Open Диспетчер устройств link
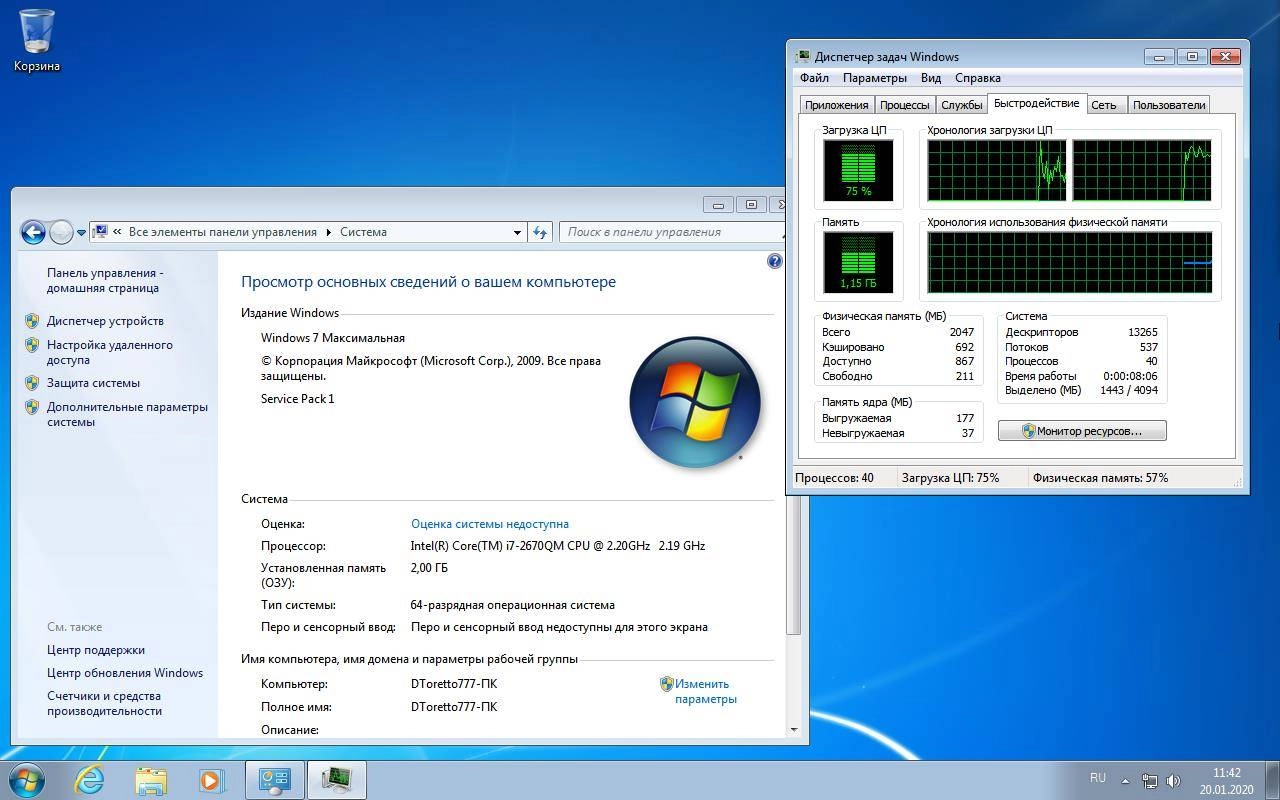This screenshot has height=800, width=1280. [x=105, y=321]
